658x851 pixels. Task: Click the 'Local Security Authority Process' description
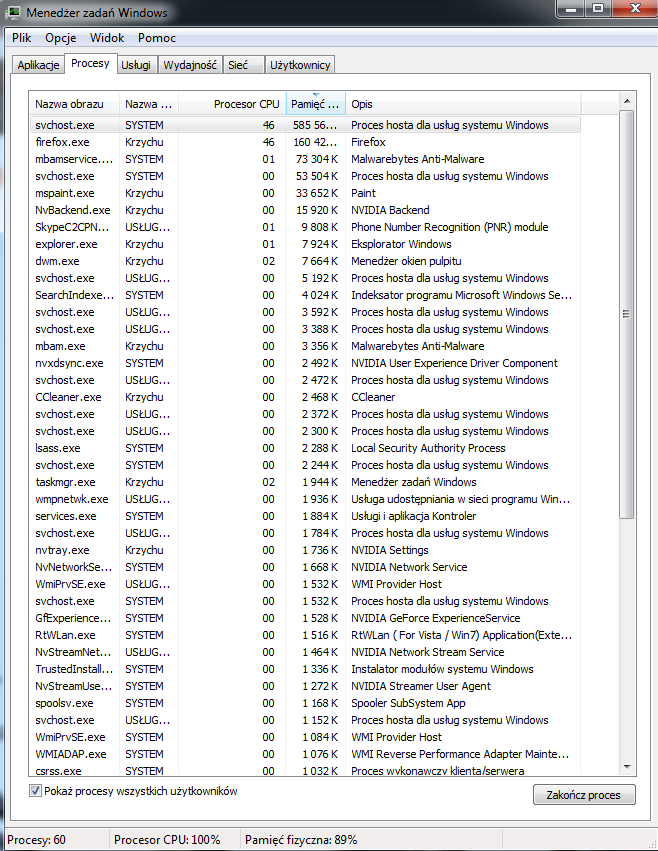point(428,448)
